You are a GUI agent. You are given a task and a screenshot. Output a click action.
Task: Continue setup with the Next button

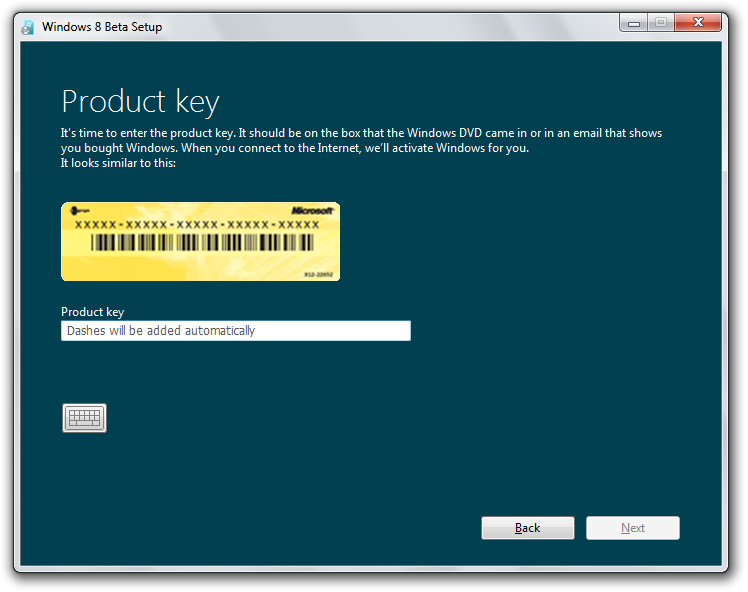pyautogui.click(x=633, y=528)
